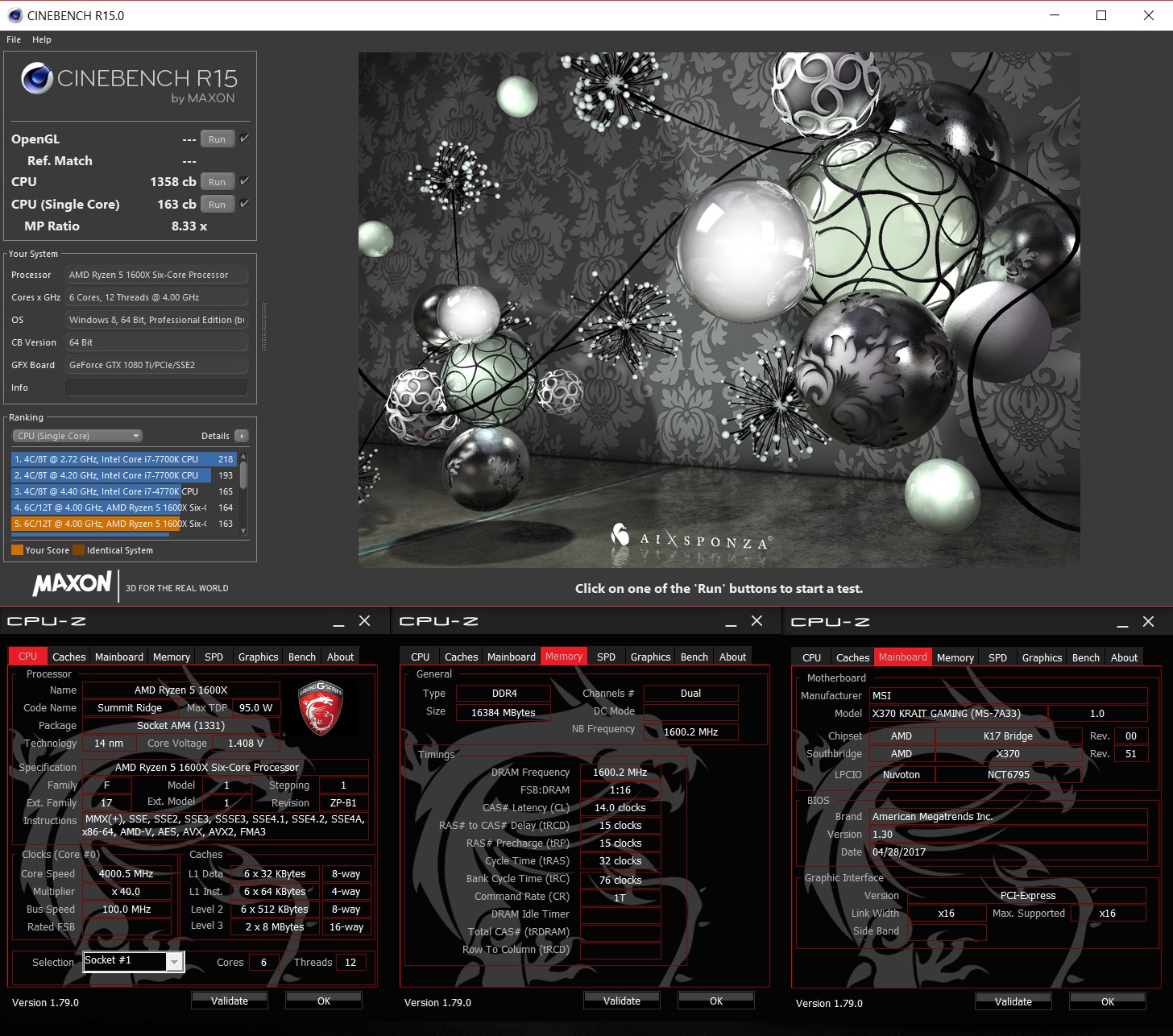Click the orange Your Score color swatch
The height and width of the screenshot is (1036, 1173).
17,550
